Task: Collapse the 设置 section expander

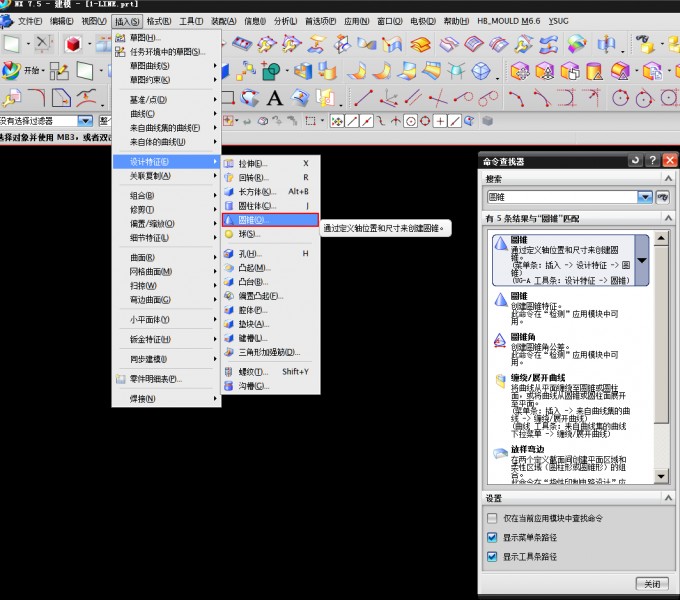Action: point(668,498)
